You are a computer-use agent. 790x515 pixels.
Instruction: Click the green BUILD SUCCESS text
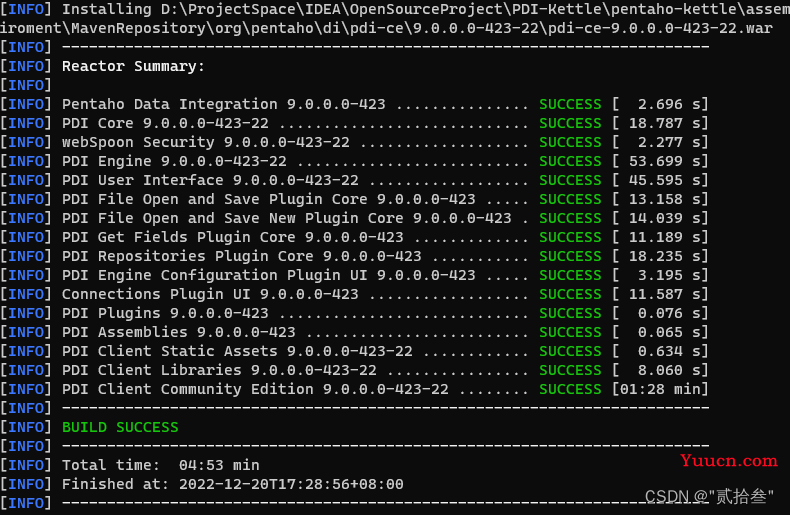coord(120,427)
